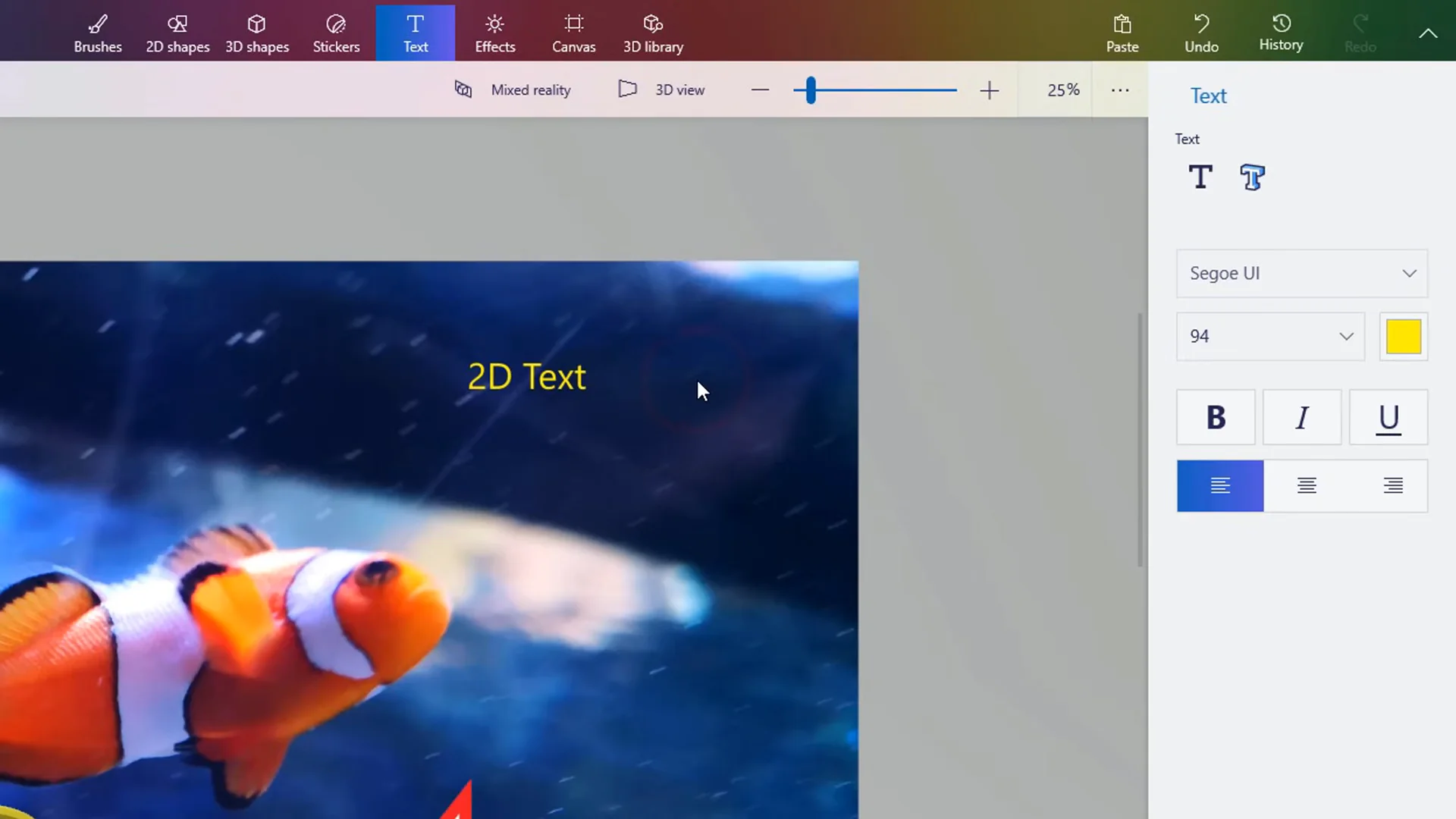Collapse the top toolbar with chevron
The image size is (1456, 819).
[x=1428, y=33]
